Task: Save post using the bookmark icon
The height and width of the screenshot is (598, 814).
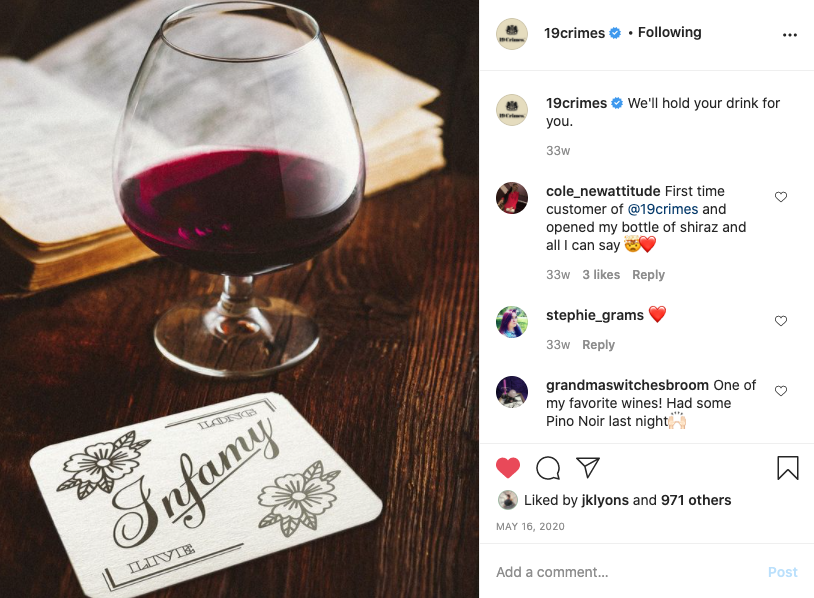Action: click(788, 468)
